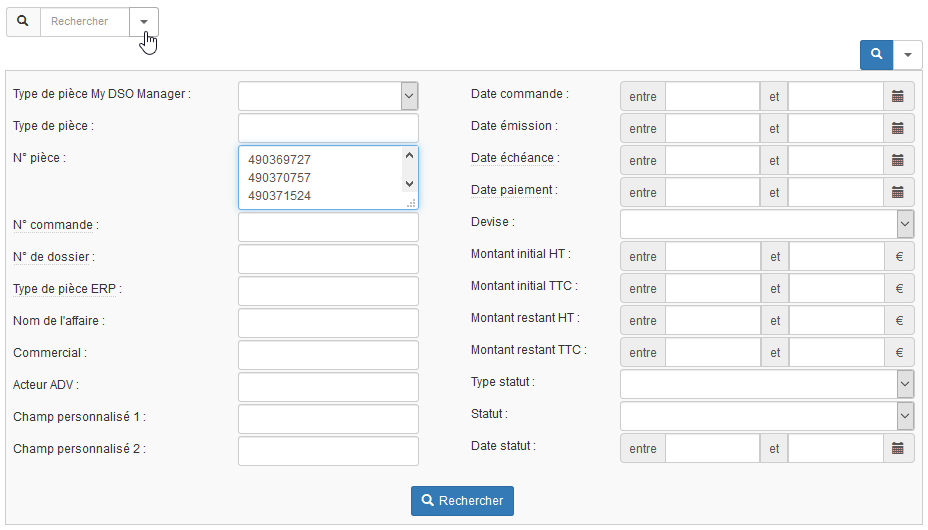The image size is (928, 530).
Task: Open the Type de pièce My DSO Manager dropdown
Action: (x=328, y=96)
